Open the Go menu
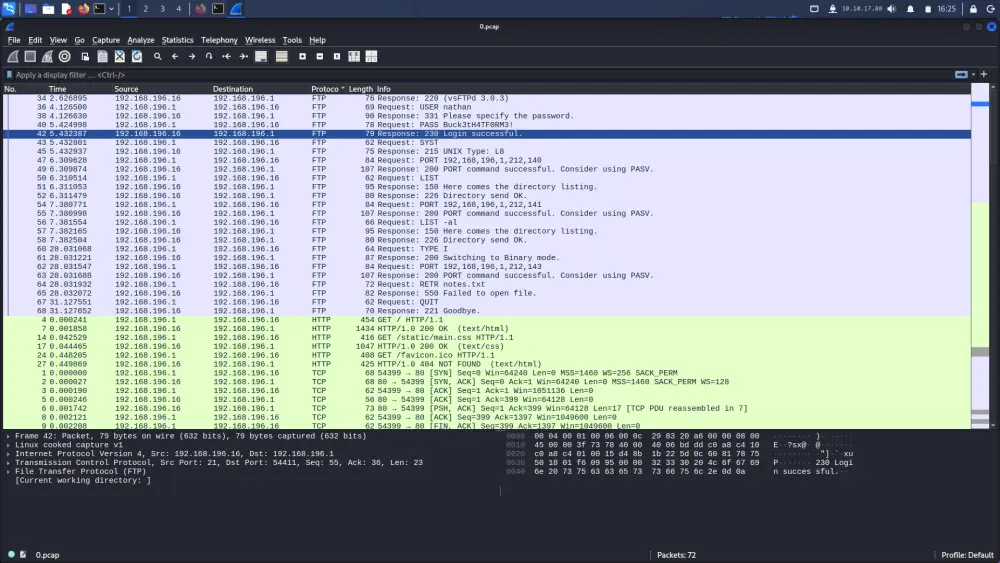1000x563 pixels. [x=79, y=40]
